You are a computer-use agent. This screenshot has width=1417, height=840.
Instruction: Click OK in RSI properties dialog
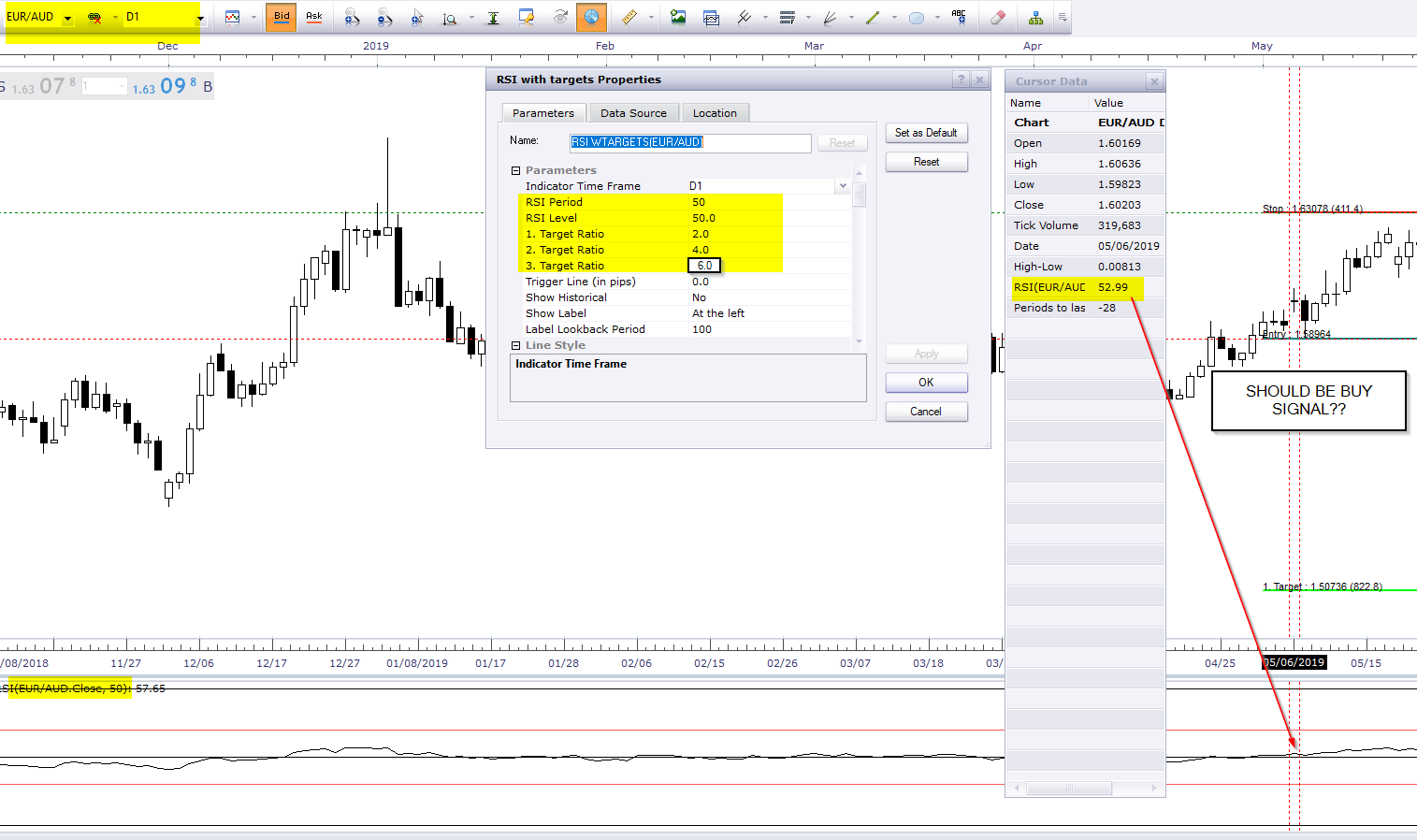coord(926,383)
